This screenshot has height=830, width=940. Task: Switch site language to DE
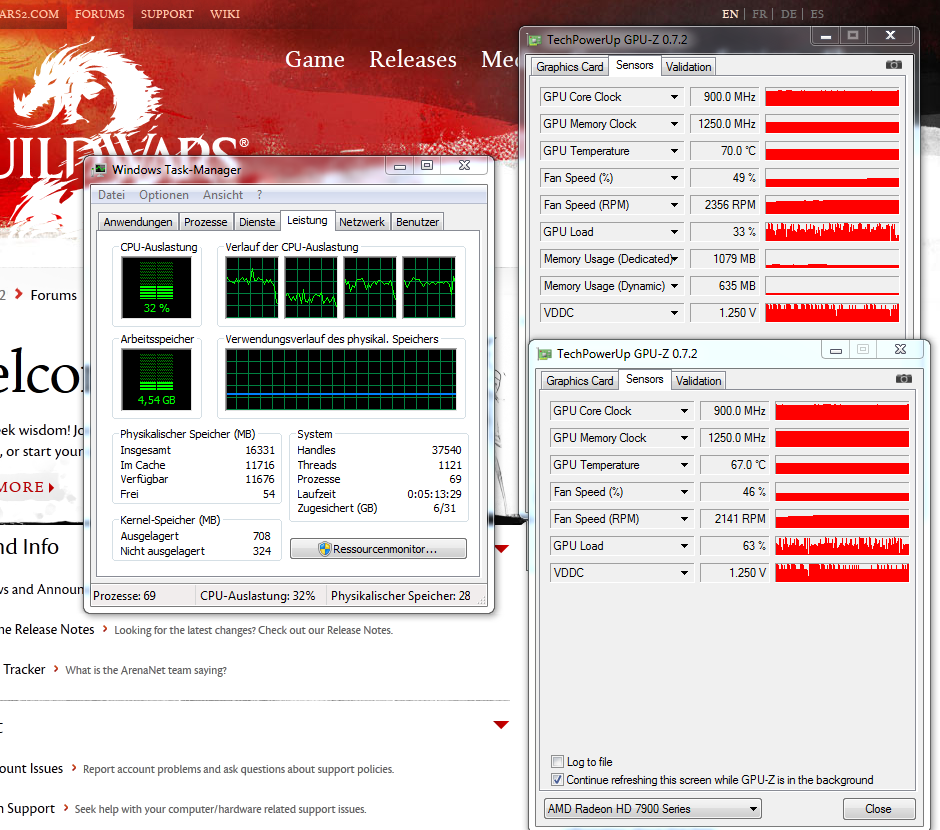[x=788, y=14]
